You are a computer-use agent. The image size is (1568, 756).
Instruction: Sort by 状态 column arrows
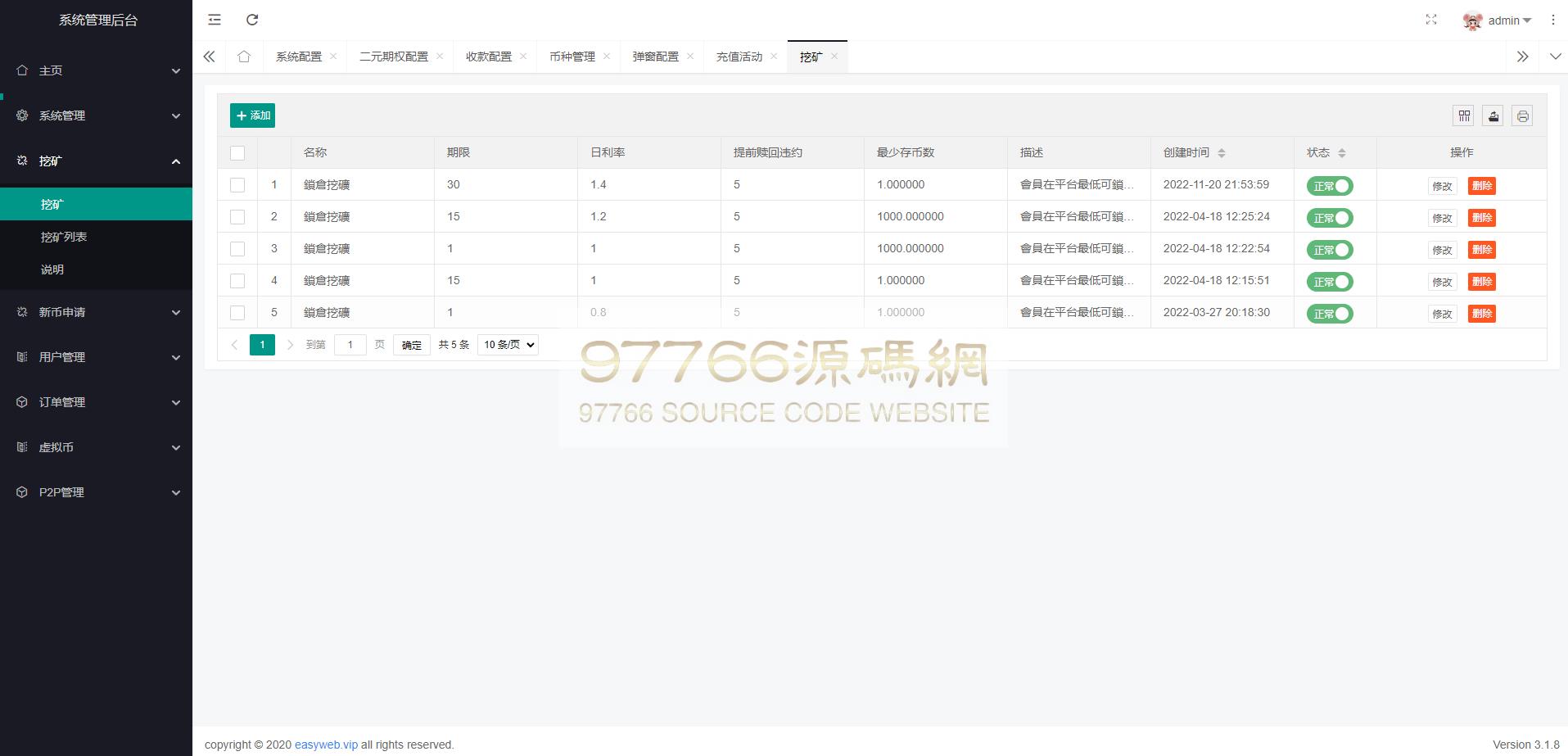[x=1341, y=153]
